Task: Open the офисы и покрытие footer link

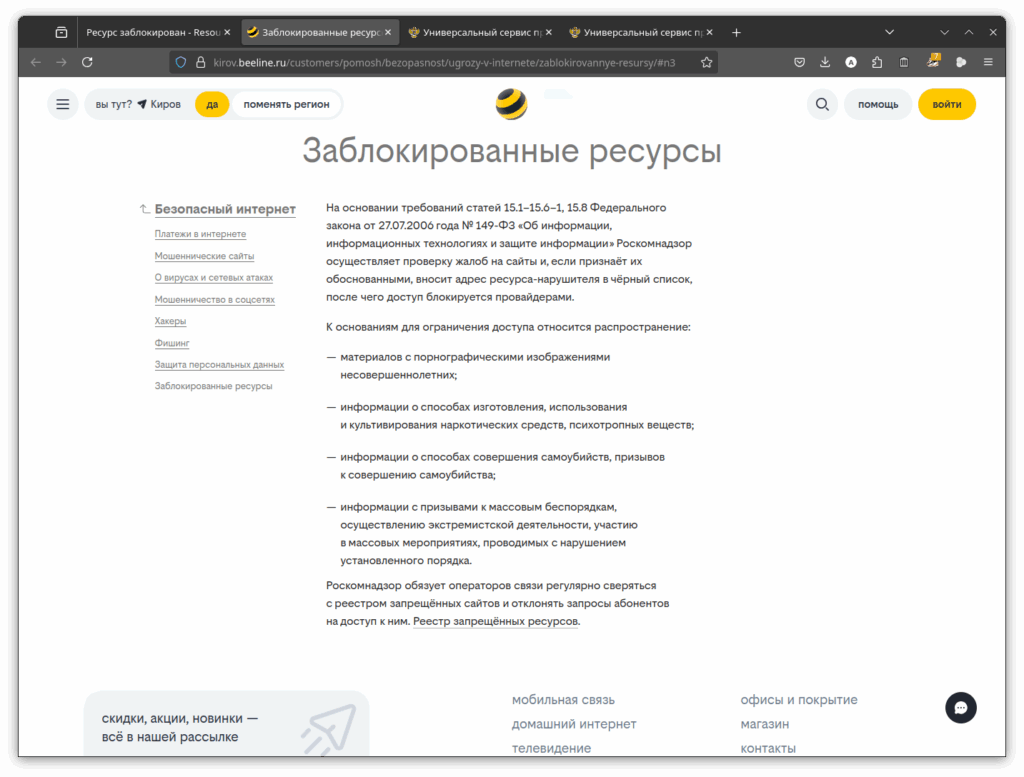Action: click(799, 700)
